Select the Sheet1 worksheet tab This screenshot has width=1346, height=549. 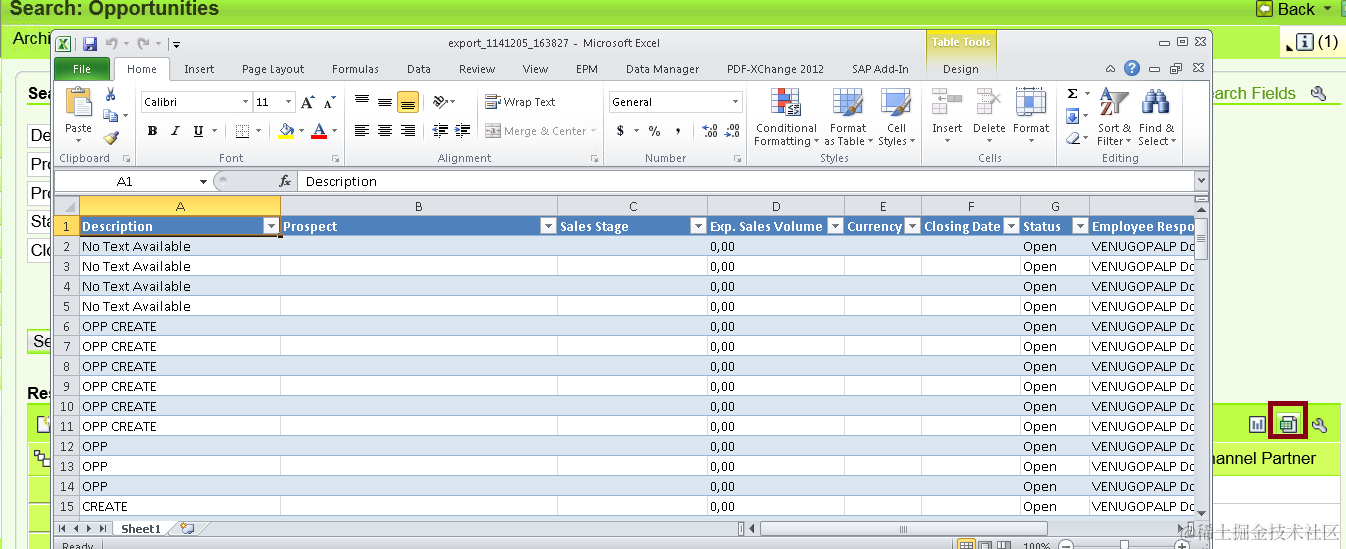tap(141, 529)
